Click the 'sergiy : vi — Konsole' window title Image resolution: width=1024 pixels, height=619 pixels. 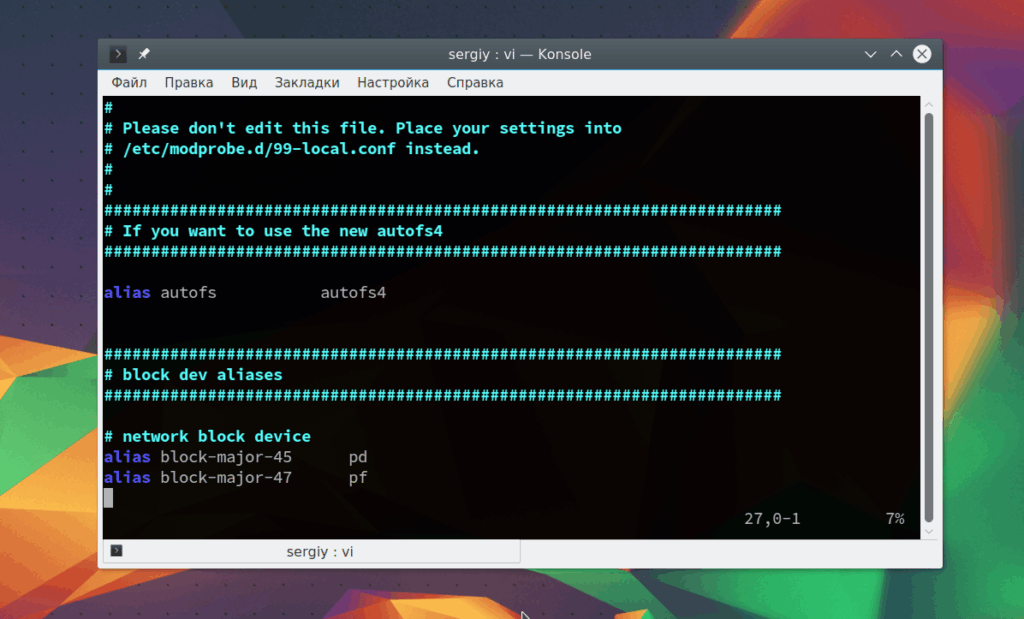pyautogui.click(x=520, y=54)
